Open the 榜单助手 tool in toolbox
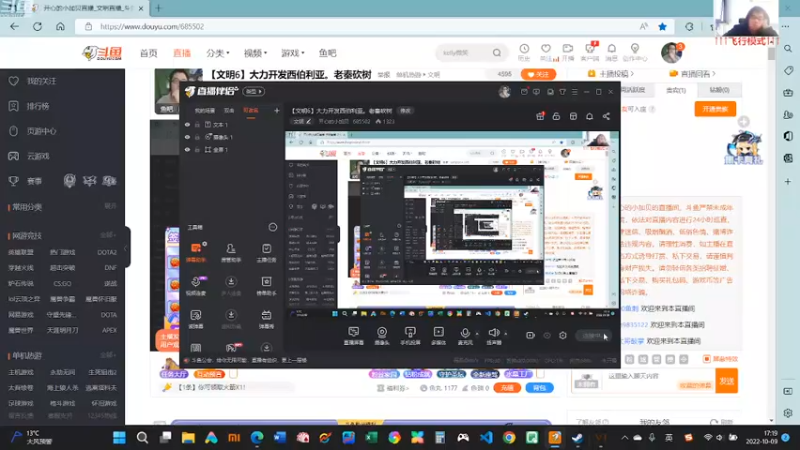The height and width of the screenshot is (450, 800). tap(266, 286)
